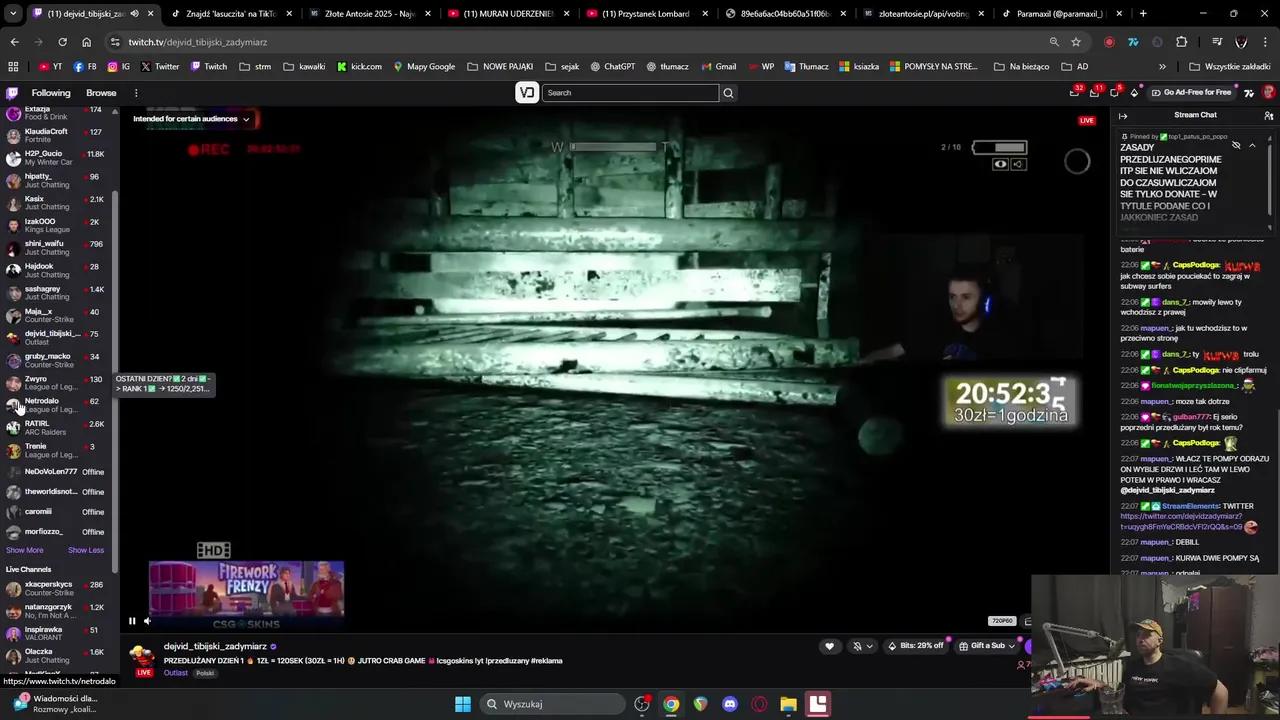This screenshot has width=1280, height=720.
Task: Open the Wszystkie zakładki folder
Action: (x=1230, y=67)
